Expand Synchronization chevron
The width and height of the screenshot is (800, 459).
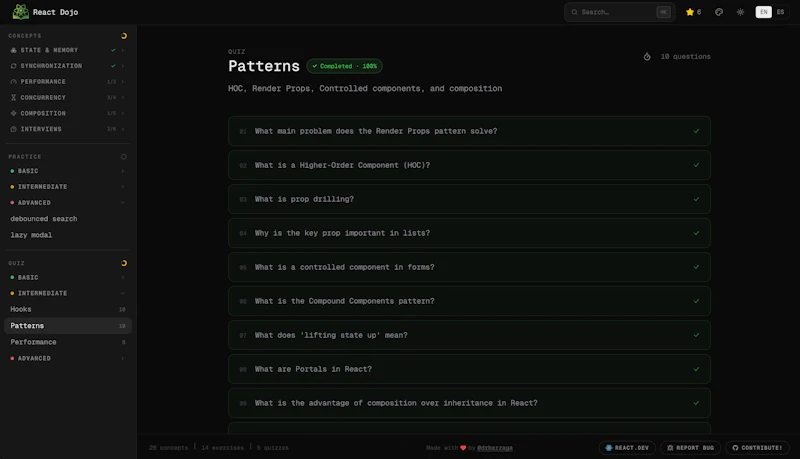(123, 66)
